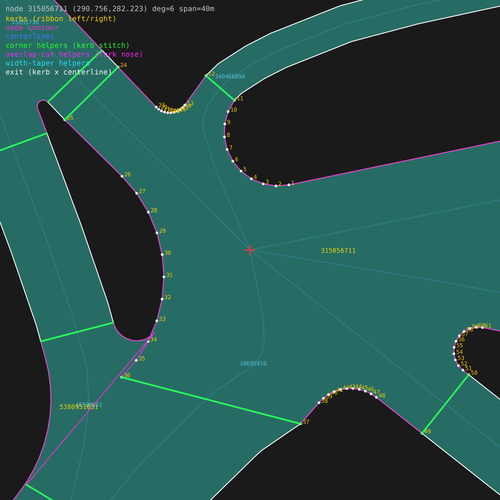The height and width of the screenshot is (500, 500).
Task: Click contour point 4
Action: [252, 179]
